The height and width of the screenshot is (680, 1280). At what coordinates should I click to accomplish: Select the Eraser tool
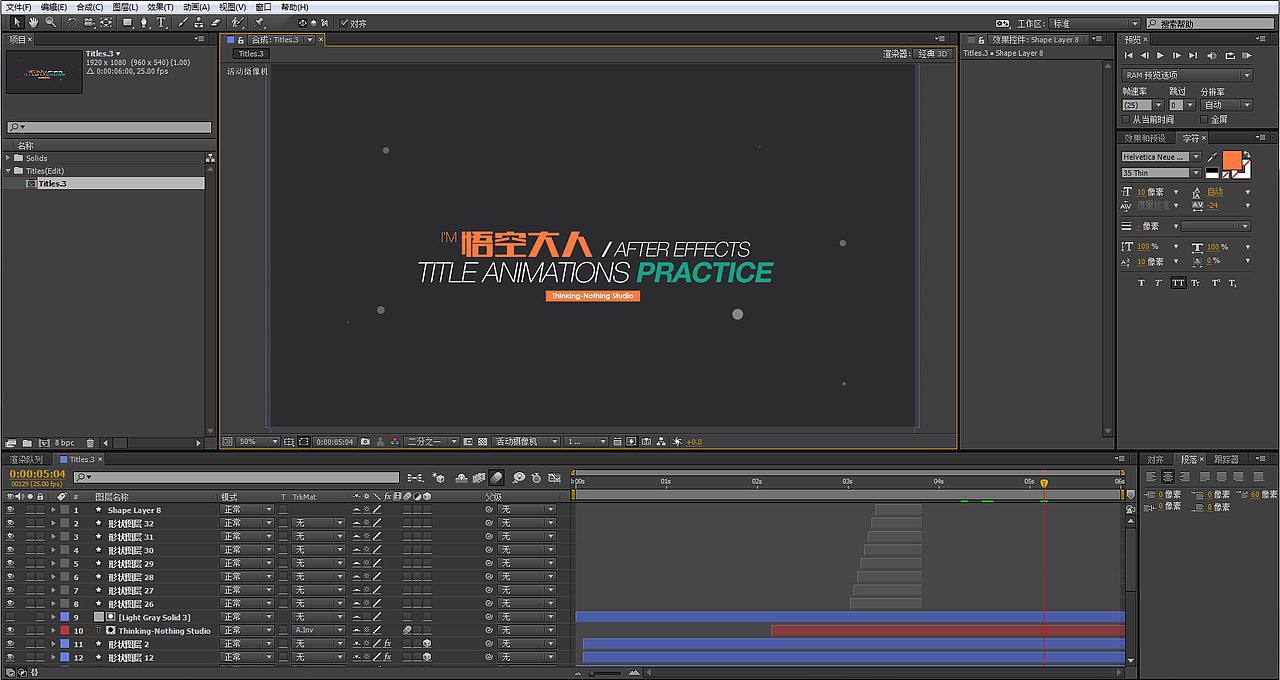tap(215, 22)
